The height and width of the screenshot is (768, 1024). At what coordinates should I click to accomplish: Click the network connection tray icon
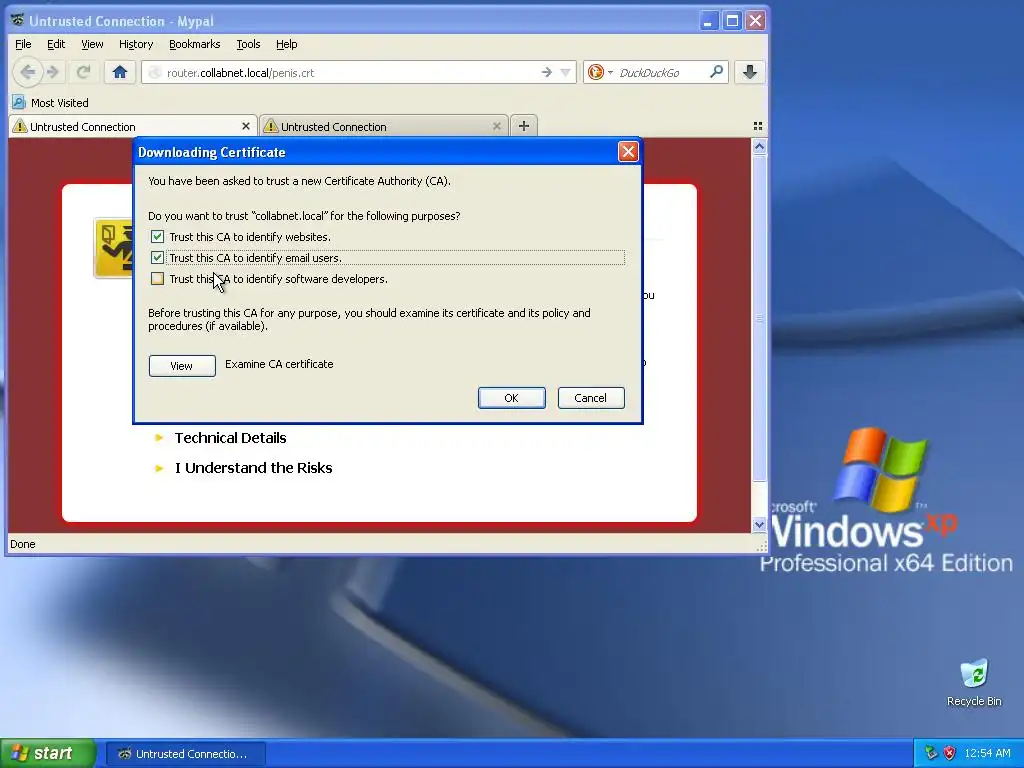click(x=931, y=753)
